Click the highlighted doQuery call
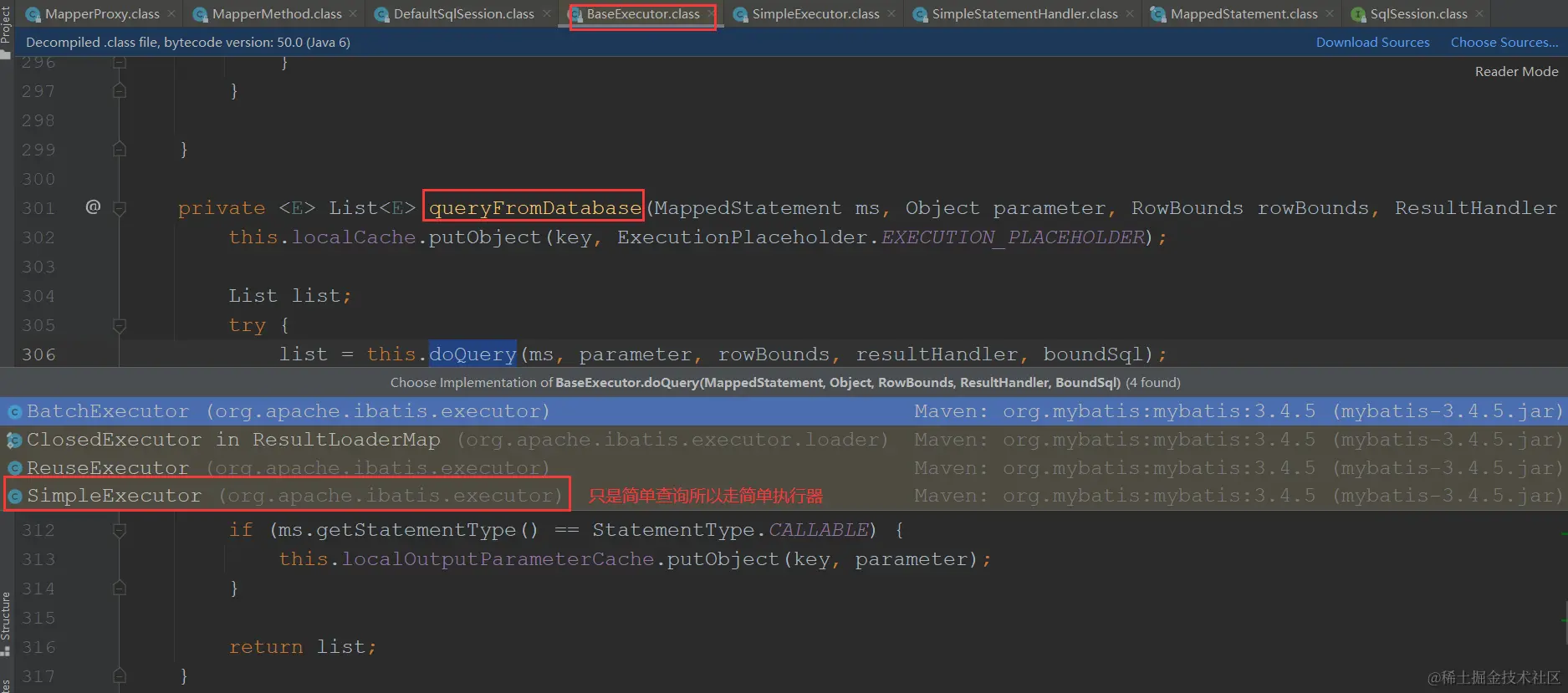The width and height of the screenshot is (1568, 693). (x=472, y=354)
